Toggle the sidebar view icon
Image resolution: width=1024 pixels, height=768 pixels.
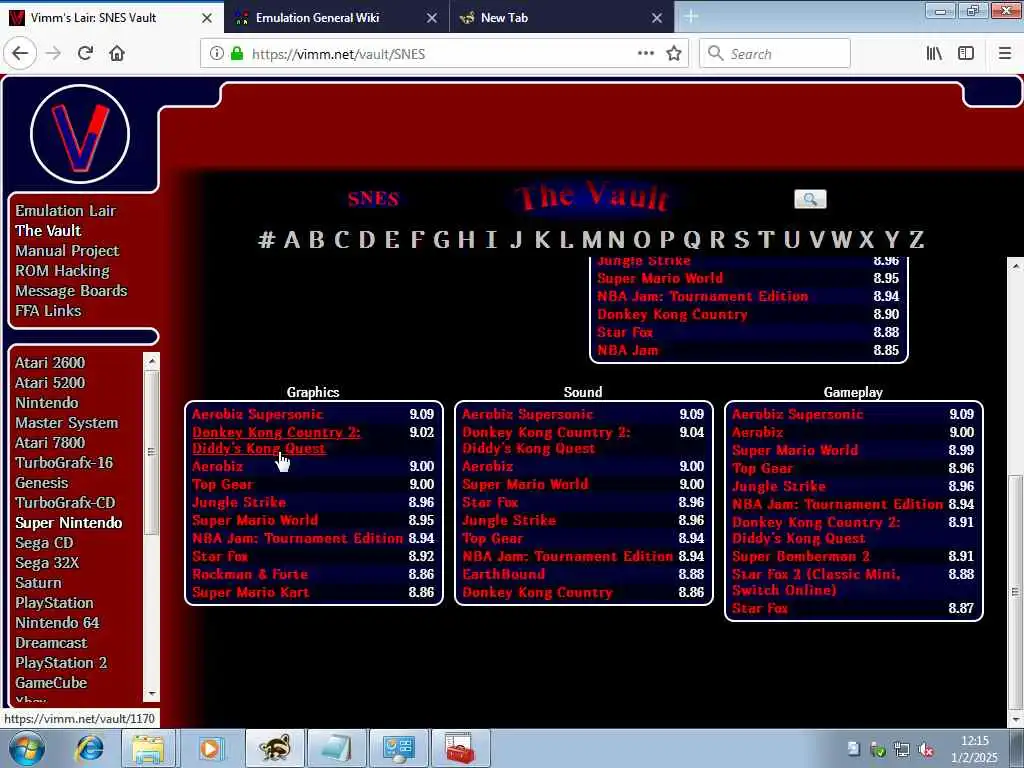pos(966,54)
